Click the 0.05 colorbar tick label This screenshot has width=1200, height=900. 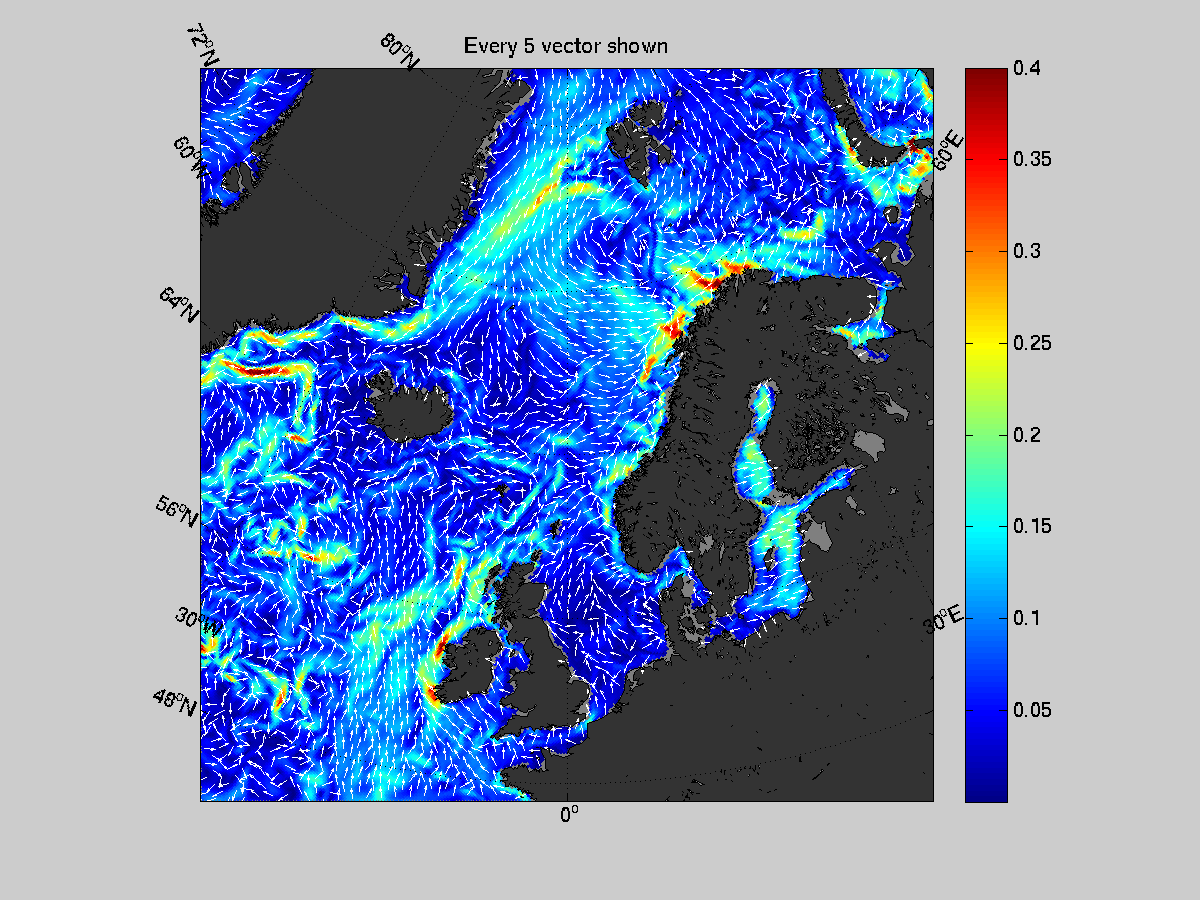[x=1031, y=710]
